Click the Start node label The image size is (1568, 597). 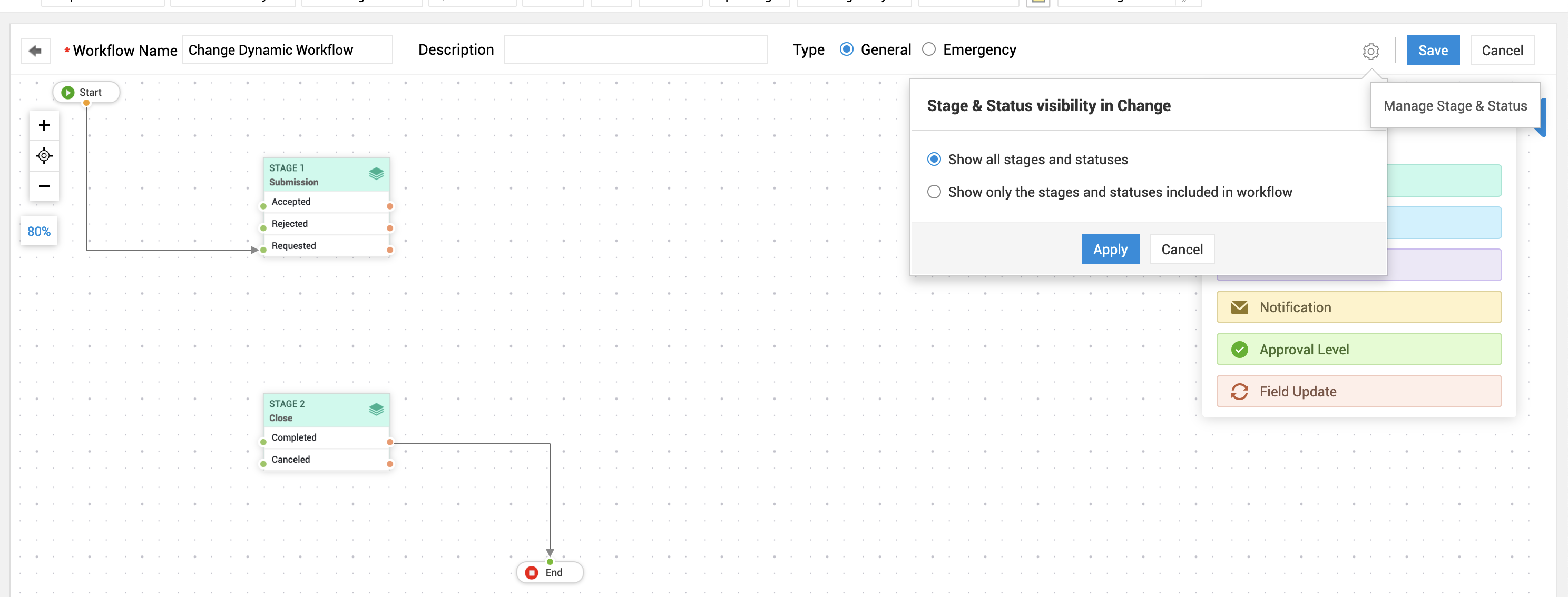tap(90, 93)
